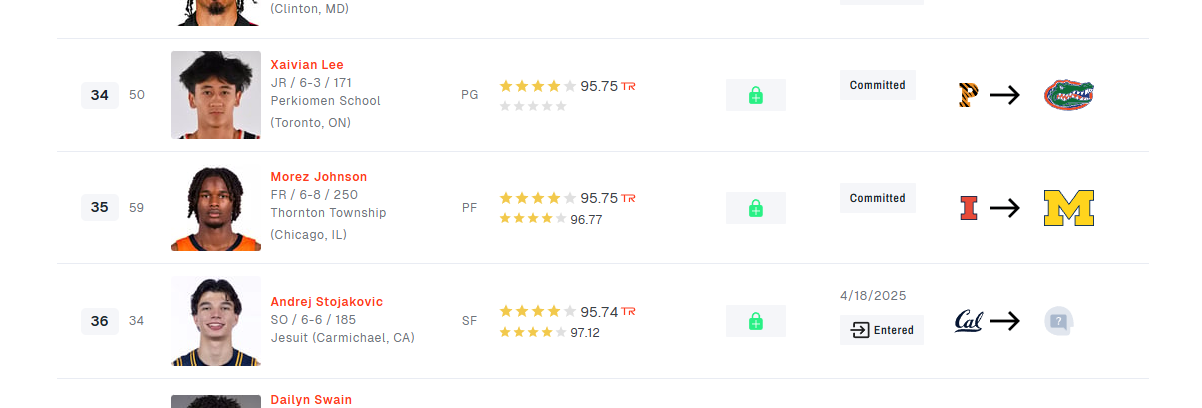The height and width of the screenshot is (408, 1202).
Task: Click Morez Johnson's headshot photo
Action: tap(215, 208)
